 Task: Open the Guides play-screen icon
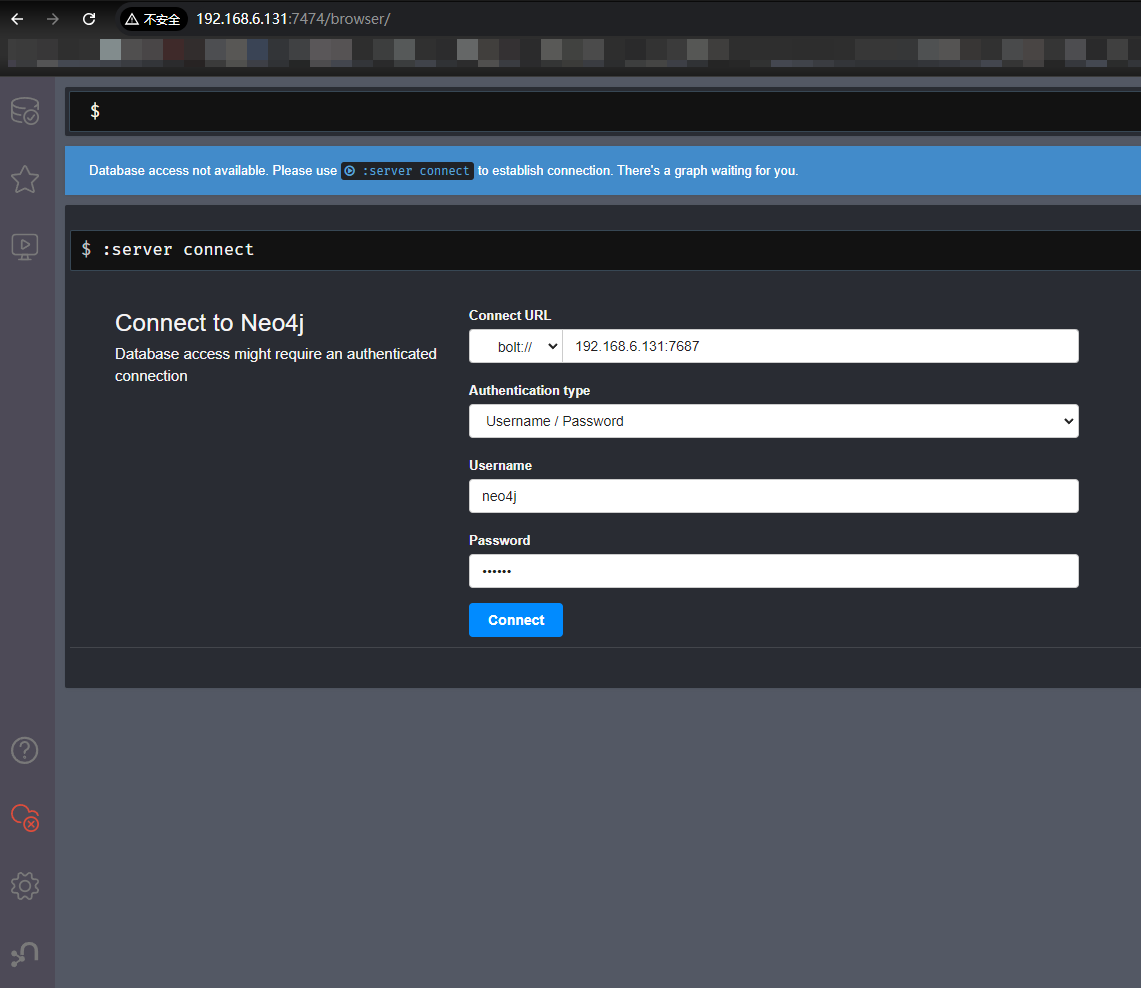click(25, 247)
